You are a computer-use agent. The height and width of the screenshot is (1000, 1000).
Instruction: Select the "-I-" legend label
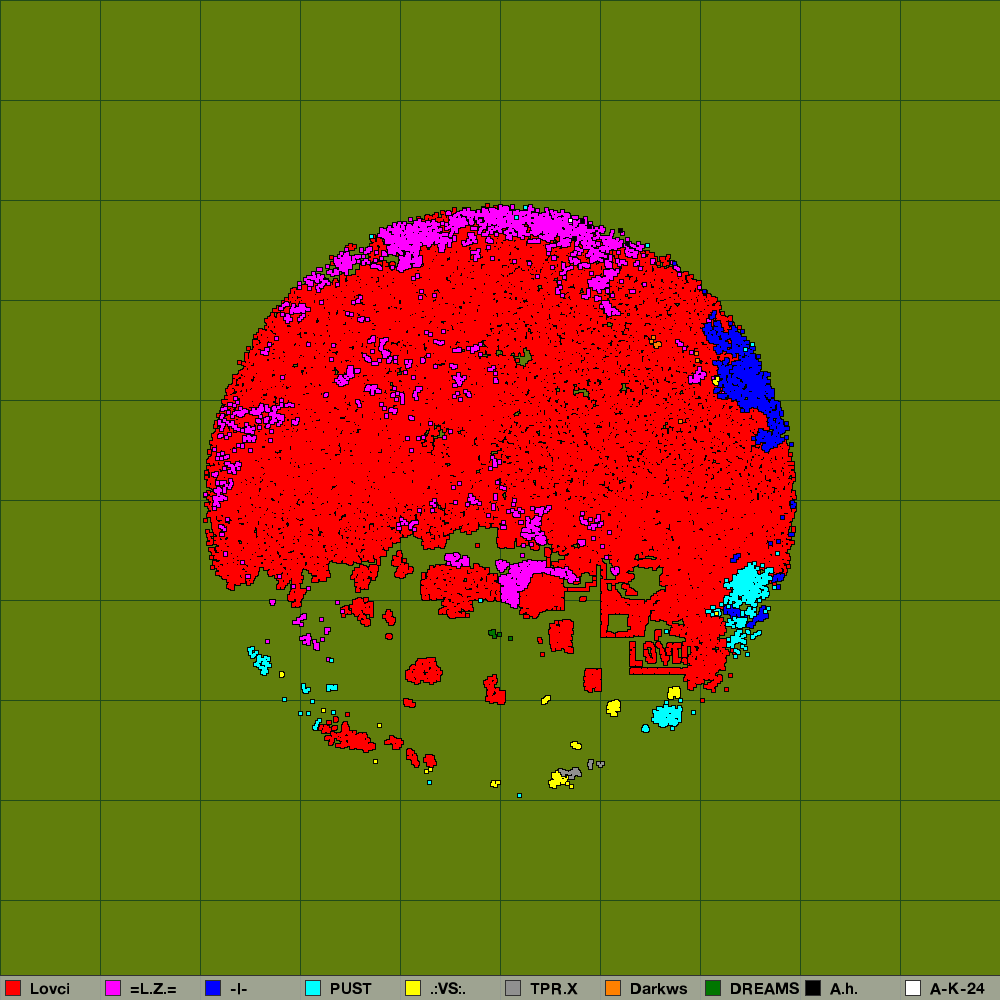click(x=238, y=989)
